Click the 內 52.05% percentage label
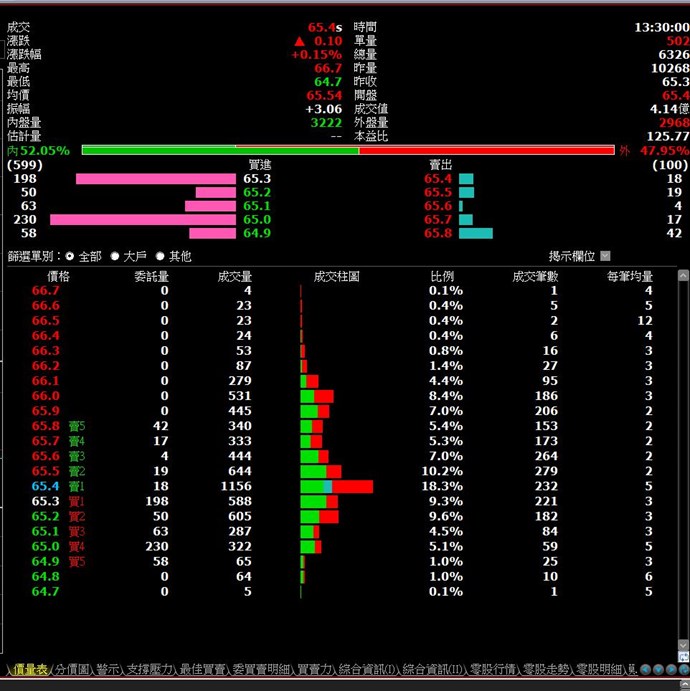This screenshot has height=691, width=690. 38,151
